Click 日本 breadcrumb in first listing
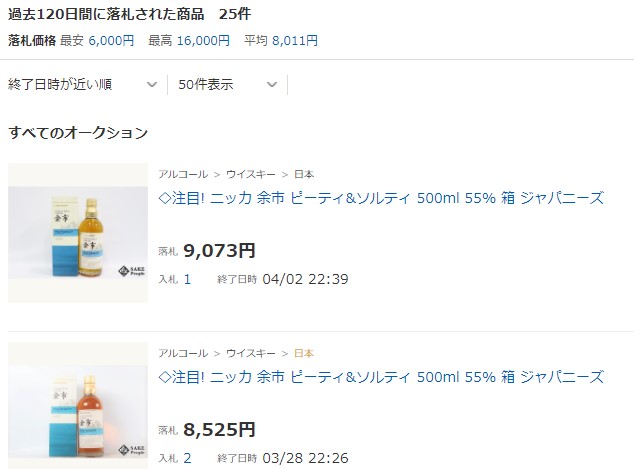The width and height of the screenshot is (634, 469). [x=304, y=174]
